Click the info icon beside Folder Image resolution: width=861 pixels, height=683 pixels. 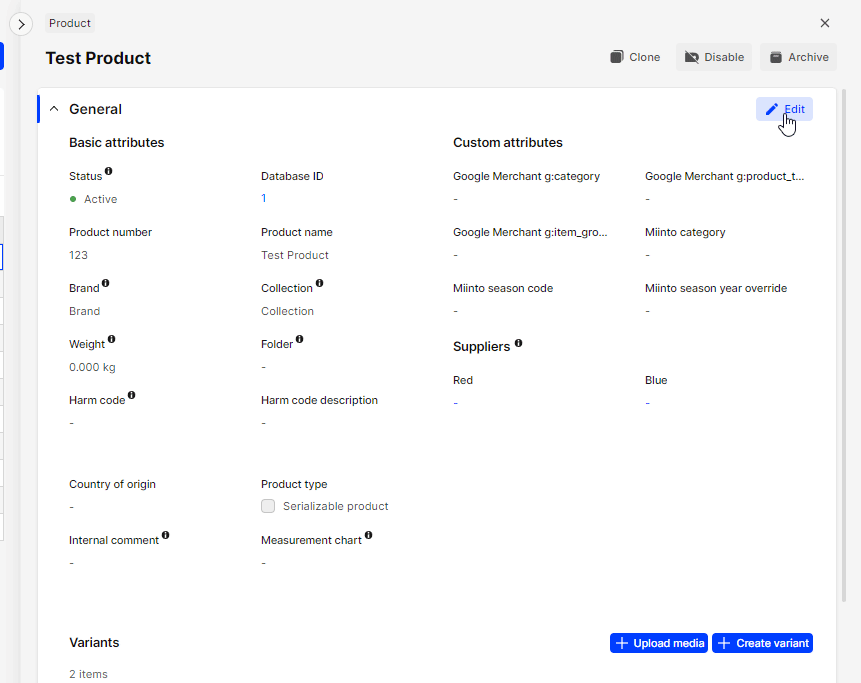(x=299, y=340)
